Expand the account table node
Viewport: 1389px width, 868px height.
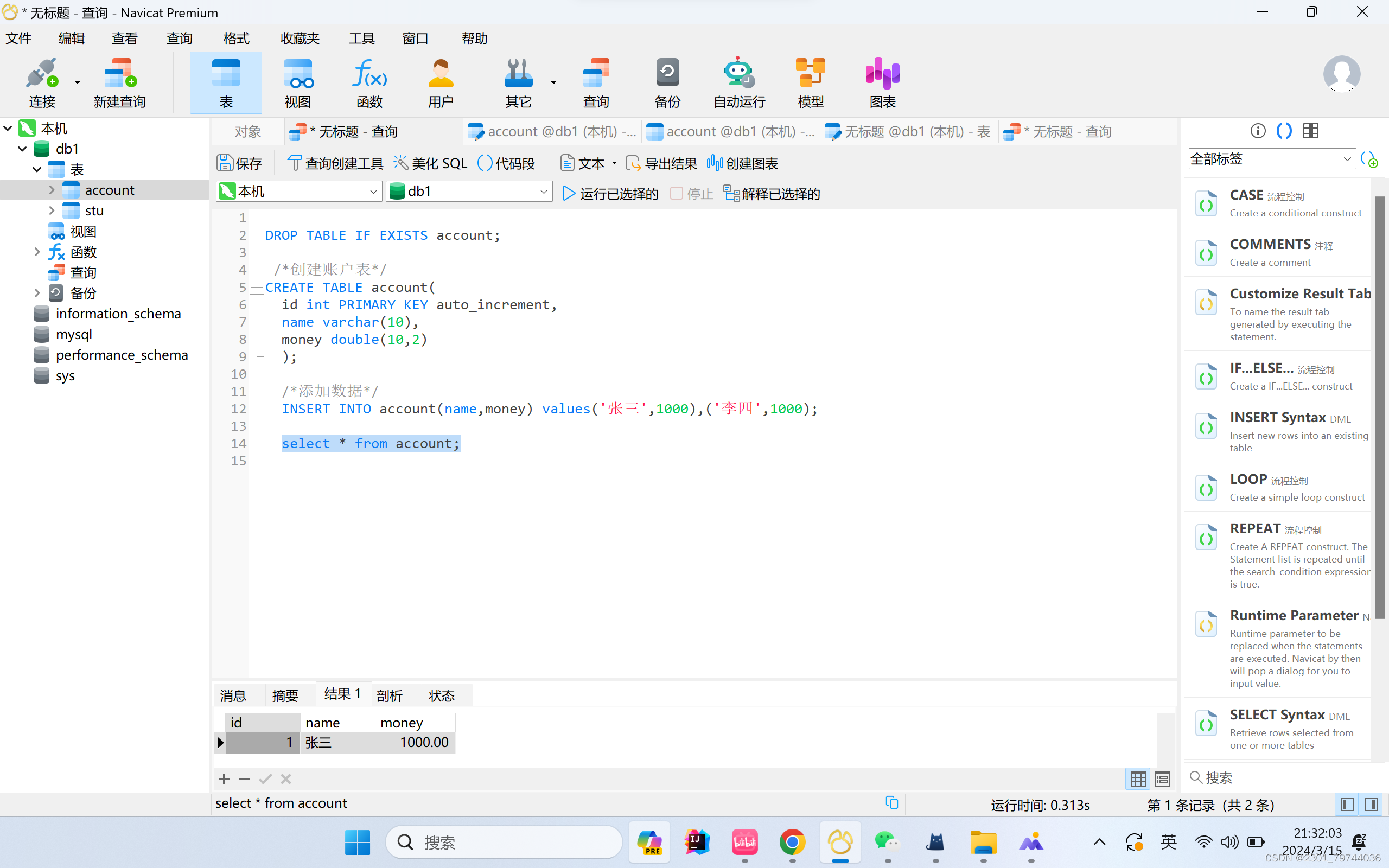coord(52,189)
